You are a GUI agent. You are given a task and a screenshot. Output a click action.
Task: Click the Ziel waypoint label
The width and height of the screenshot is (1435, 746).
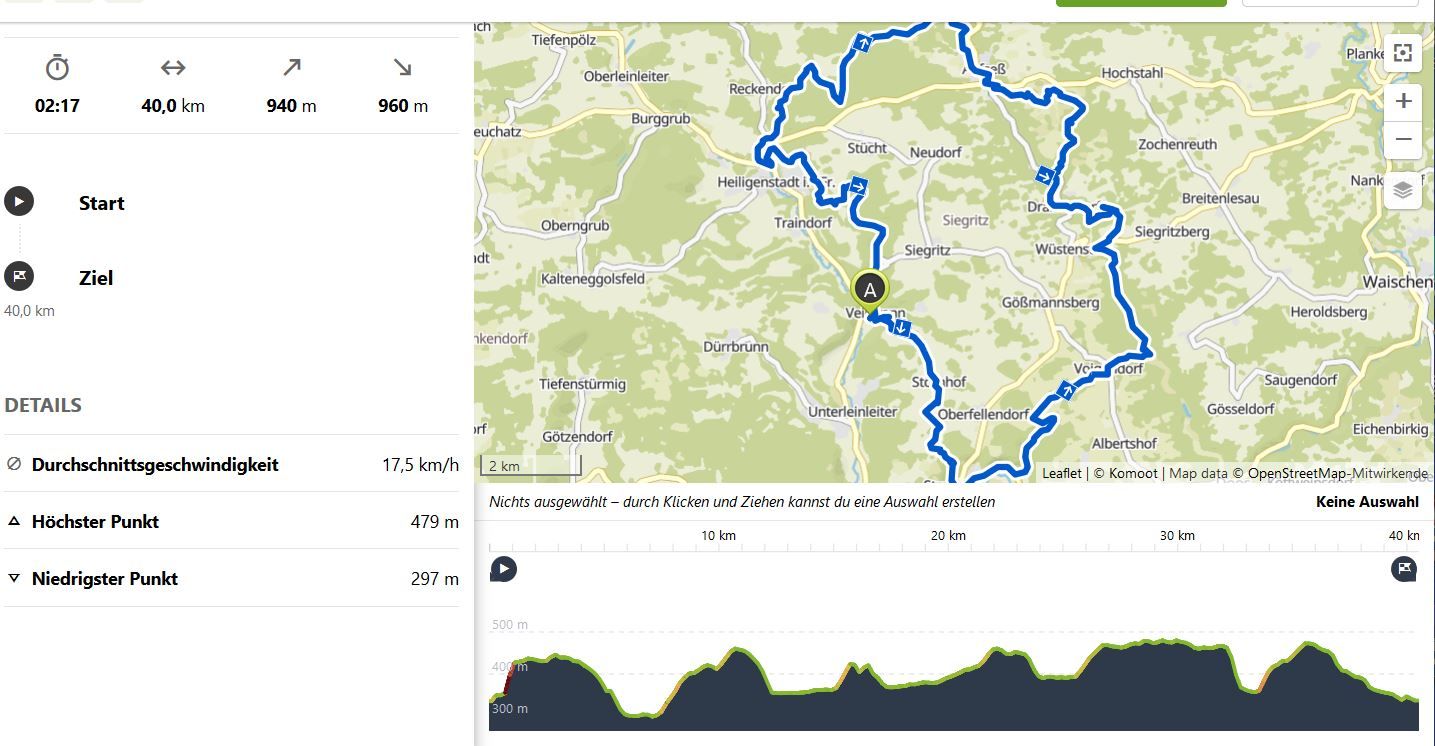pos(96,278)
